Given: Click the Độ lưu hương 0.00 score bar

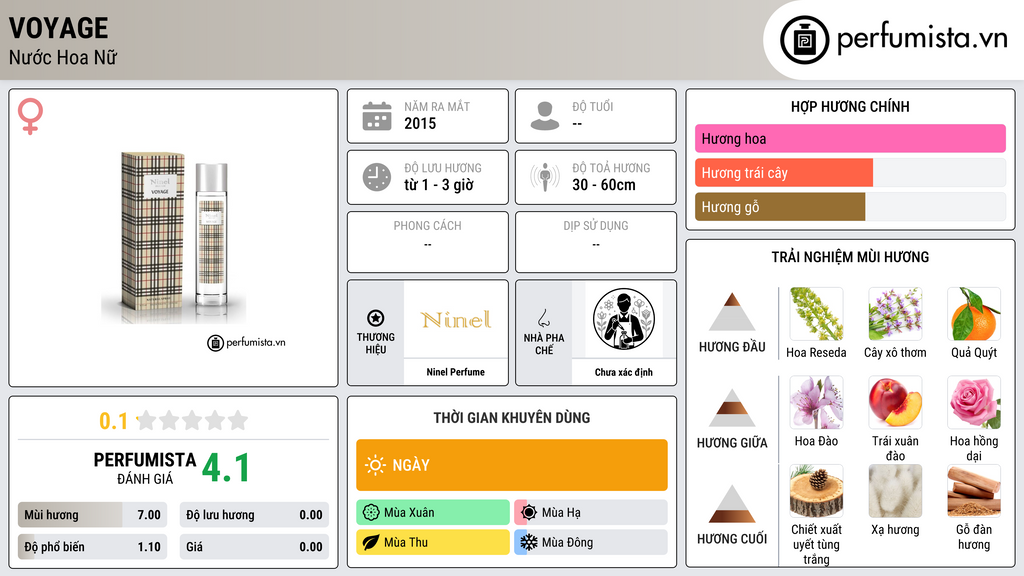Looking at the screenshot, I should (254, 515).
